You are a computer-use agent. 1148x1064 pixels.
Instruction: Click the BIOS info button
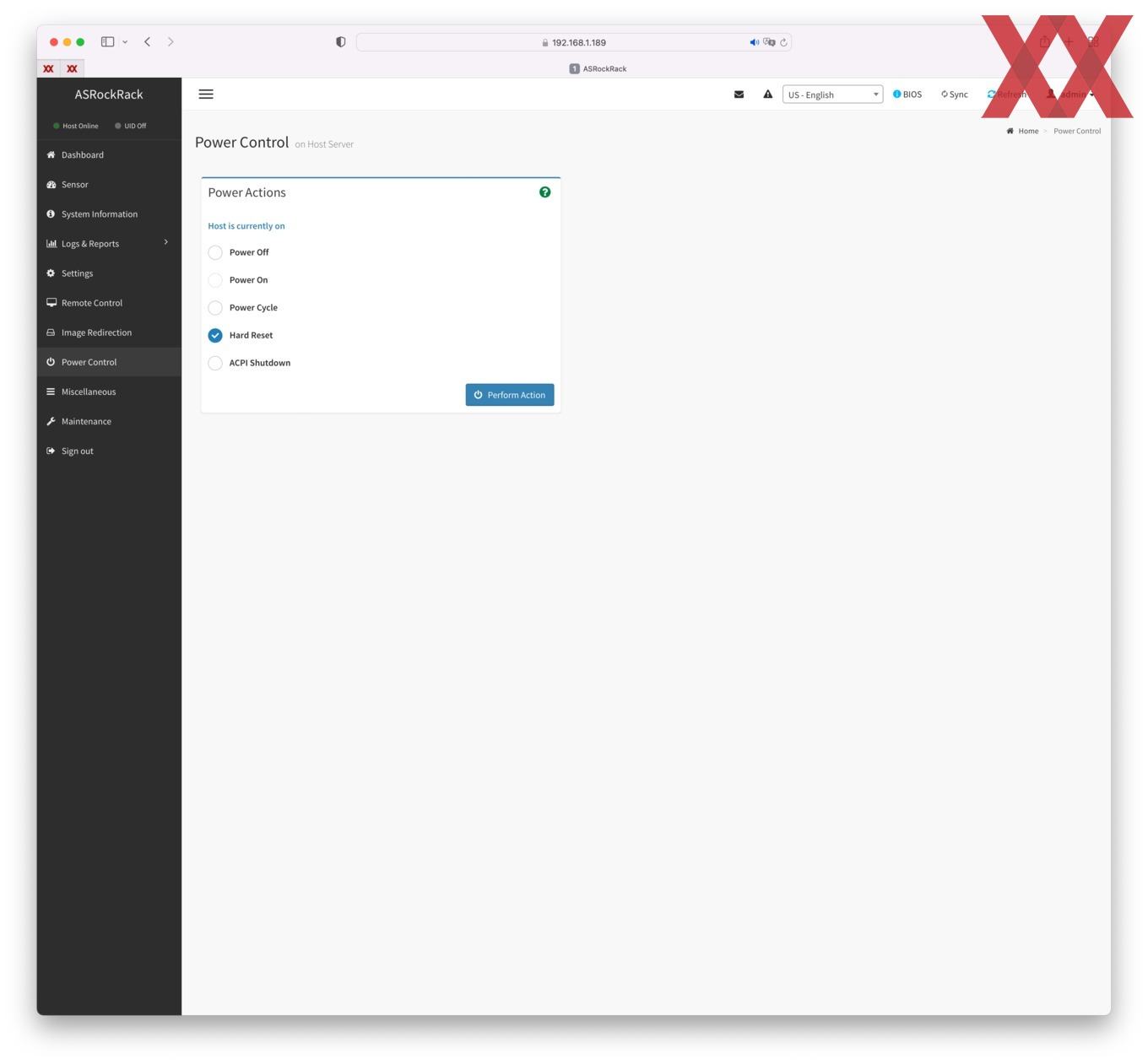(907, 95)
